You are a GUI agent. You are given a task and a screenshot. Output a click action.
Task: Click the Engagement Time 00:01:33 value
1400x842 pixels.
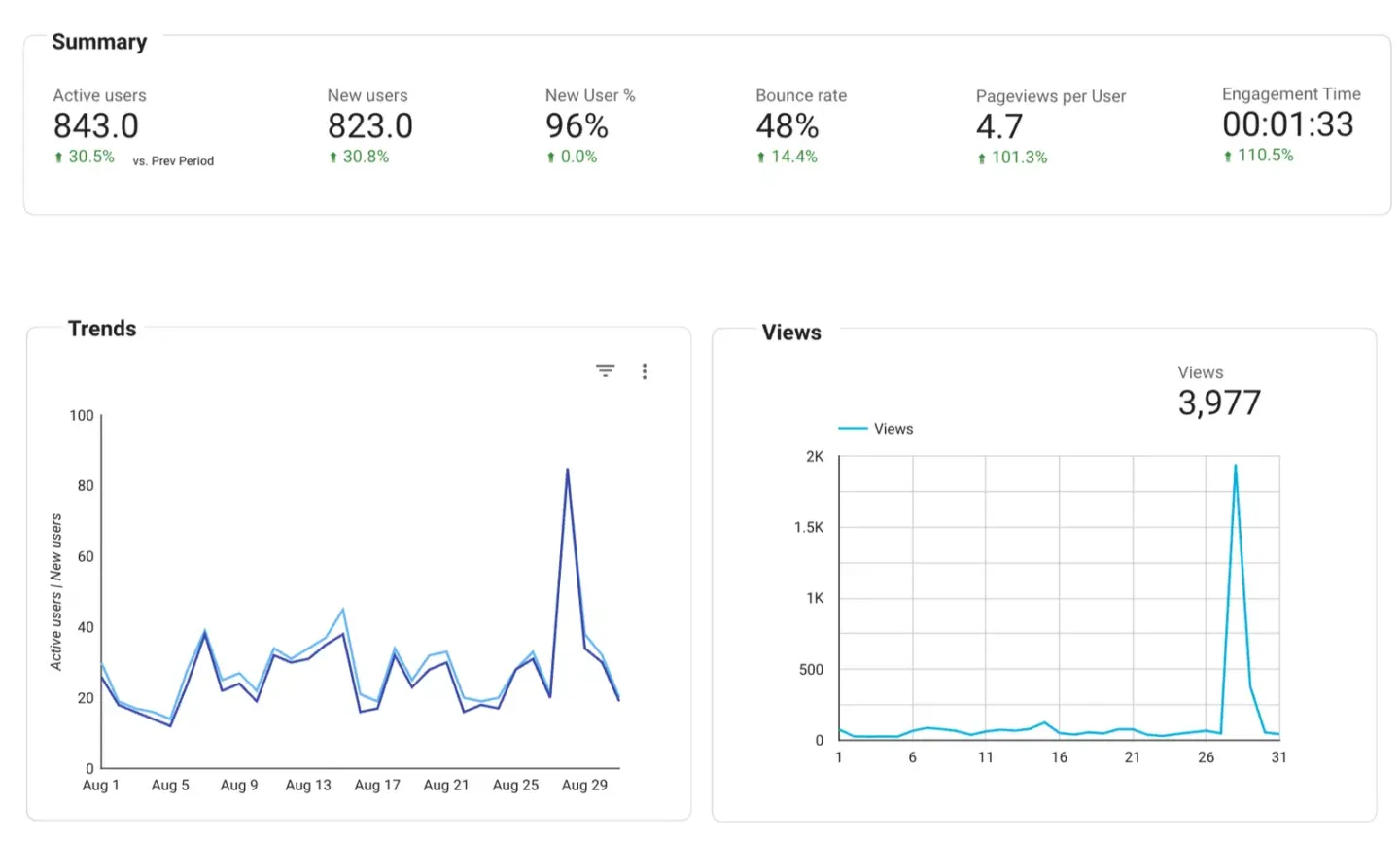(x=1288, y=124)
